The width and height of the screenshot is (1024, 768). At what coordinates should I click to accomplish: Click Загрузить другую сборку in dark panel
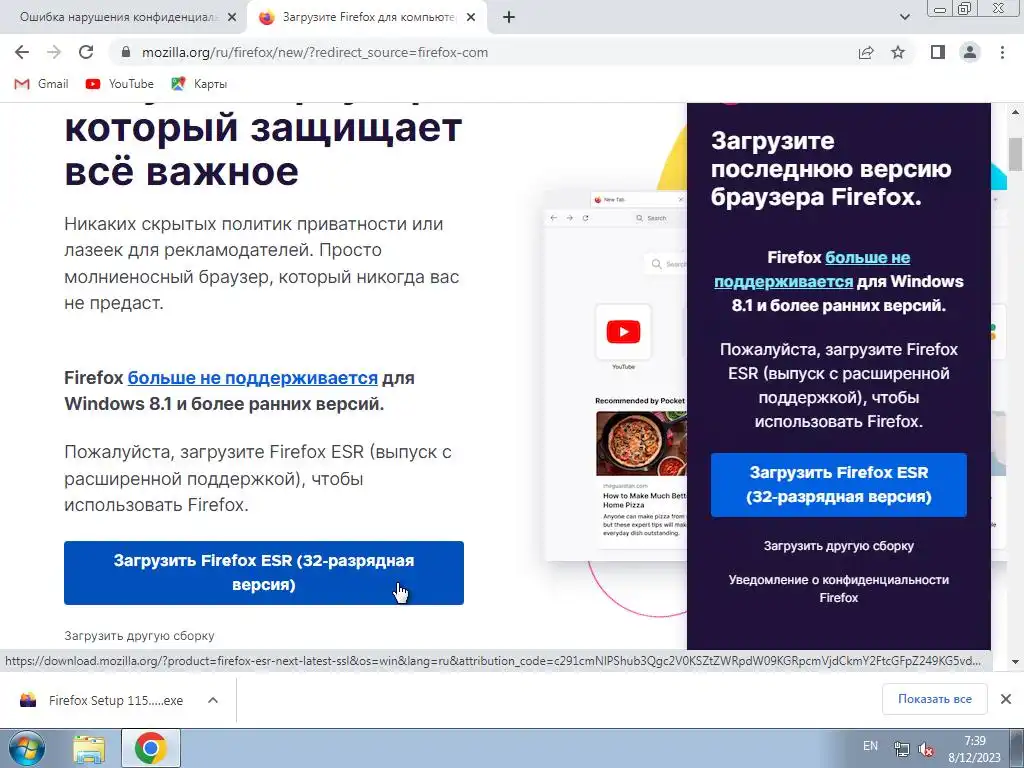(x=839, y=546)
